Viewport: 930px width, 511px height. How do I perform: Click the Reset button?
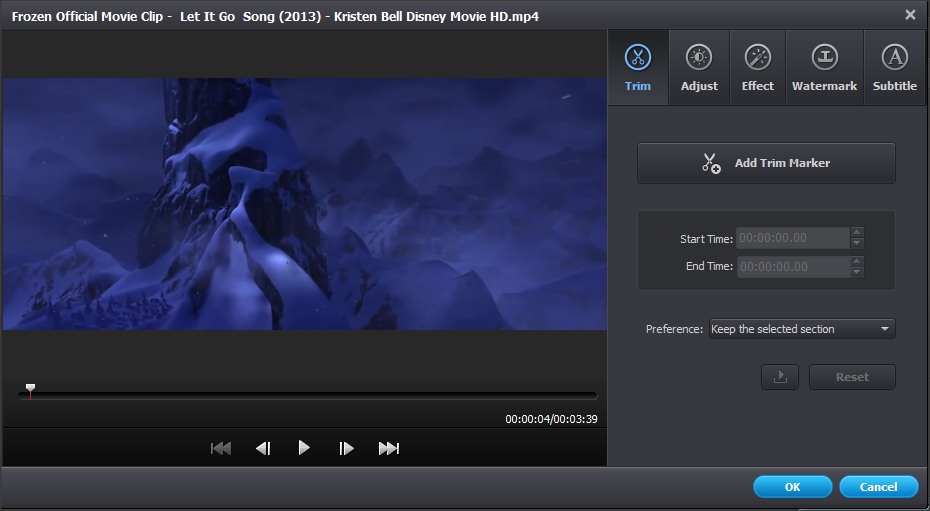[x=852, y=377]
